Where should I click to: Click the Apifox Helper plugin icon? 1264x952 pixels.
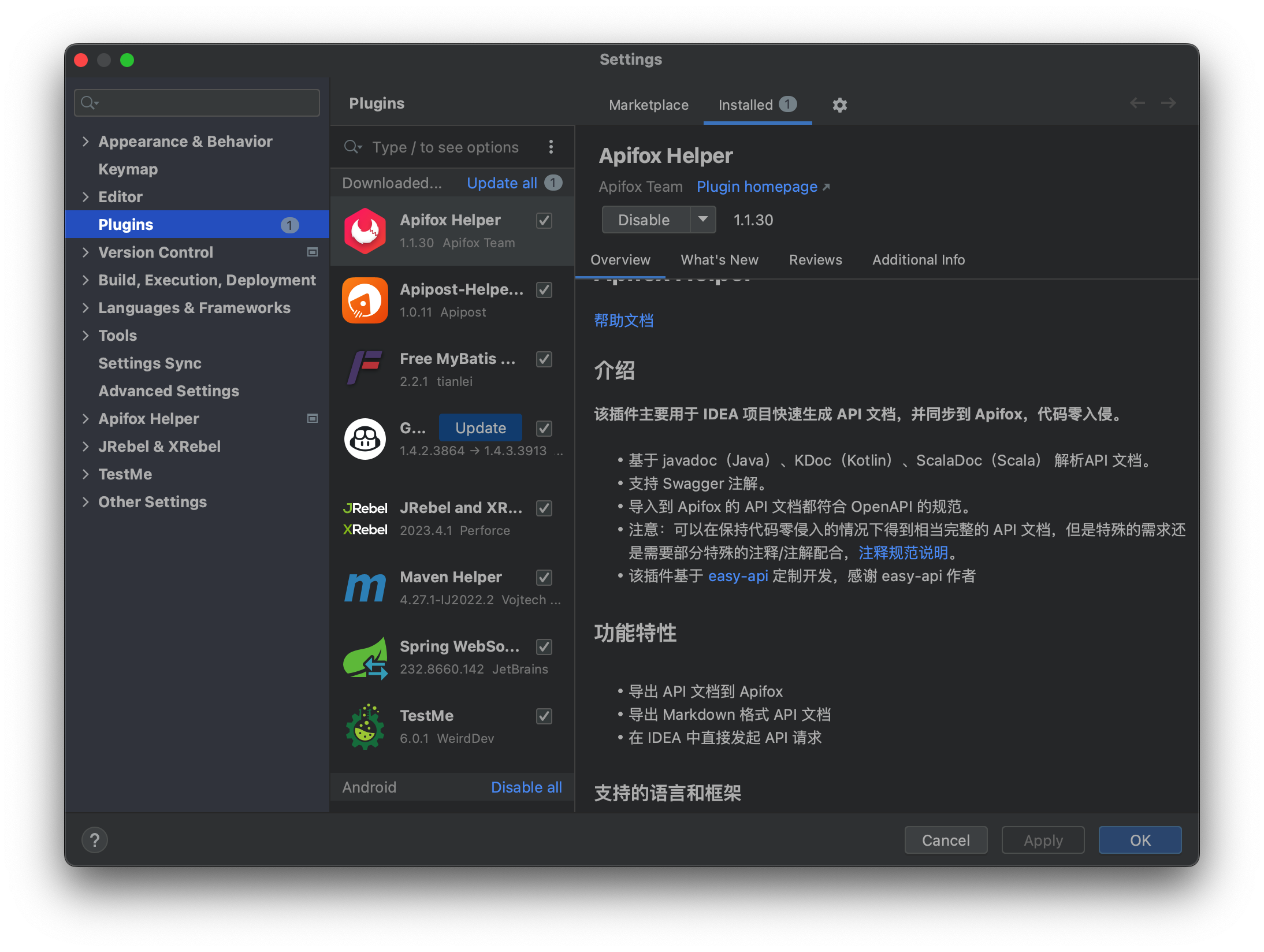pos(365,231)
